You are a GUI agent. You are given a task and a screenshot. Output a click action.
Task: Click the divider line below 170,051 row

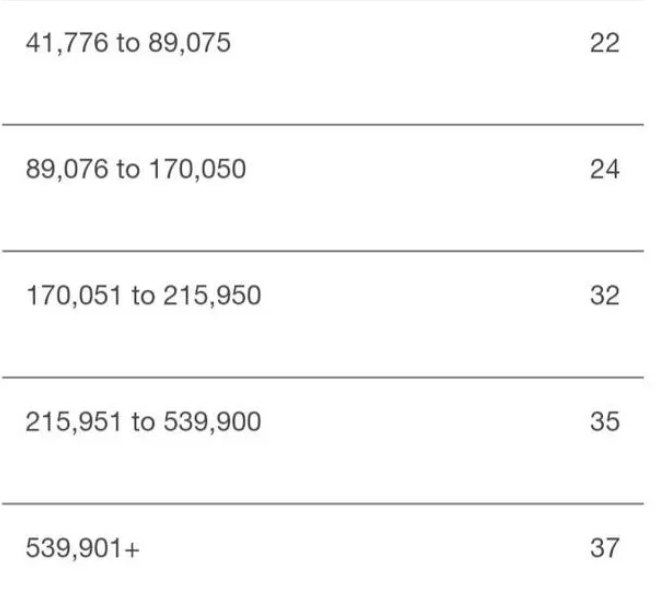click(x=323, y=377)
